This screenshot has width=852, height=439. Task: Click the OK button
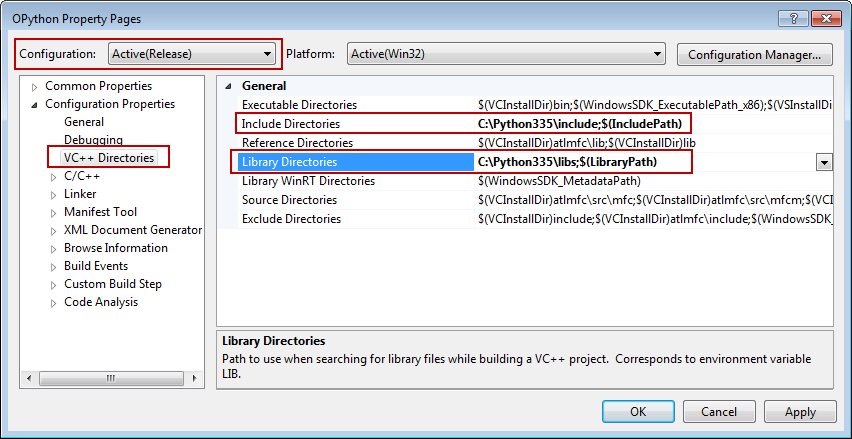tap(637, 411)
